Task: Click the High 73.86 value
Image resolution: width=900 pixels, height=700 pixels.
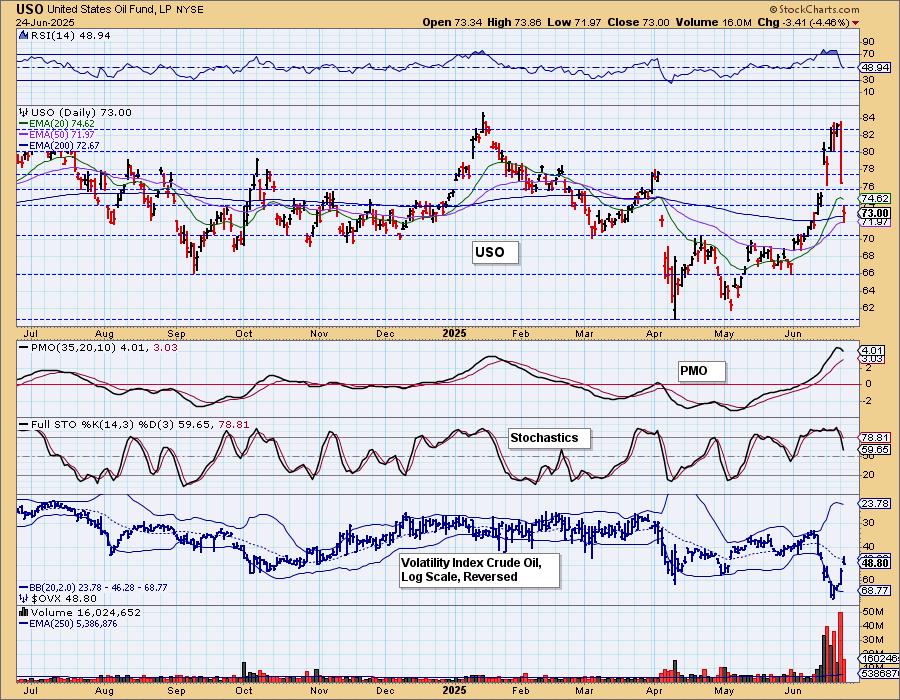Action: [x=514, y=22]
